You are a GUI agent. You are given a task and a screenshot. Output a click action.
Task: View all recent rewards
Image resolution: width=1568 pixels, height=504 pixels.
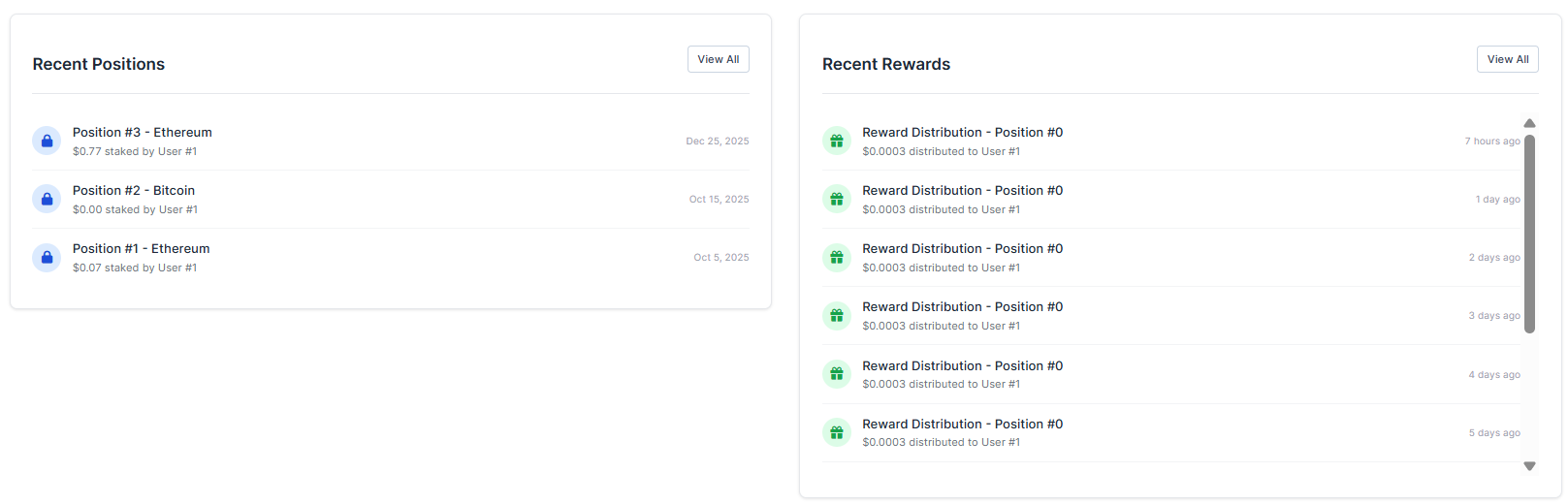tap(1508, 59)
